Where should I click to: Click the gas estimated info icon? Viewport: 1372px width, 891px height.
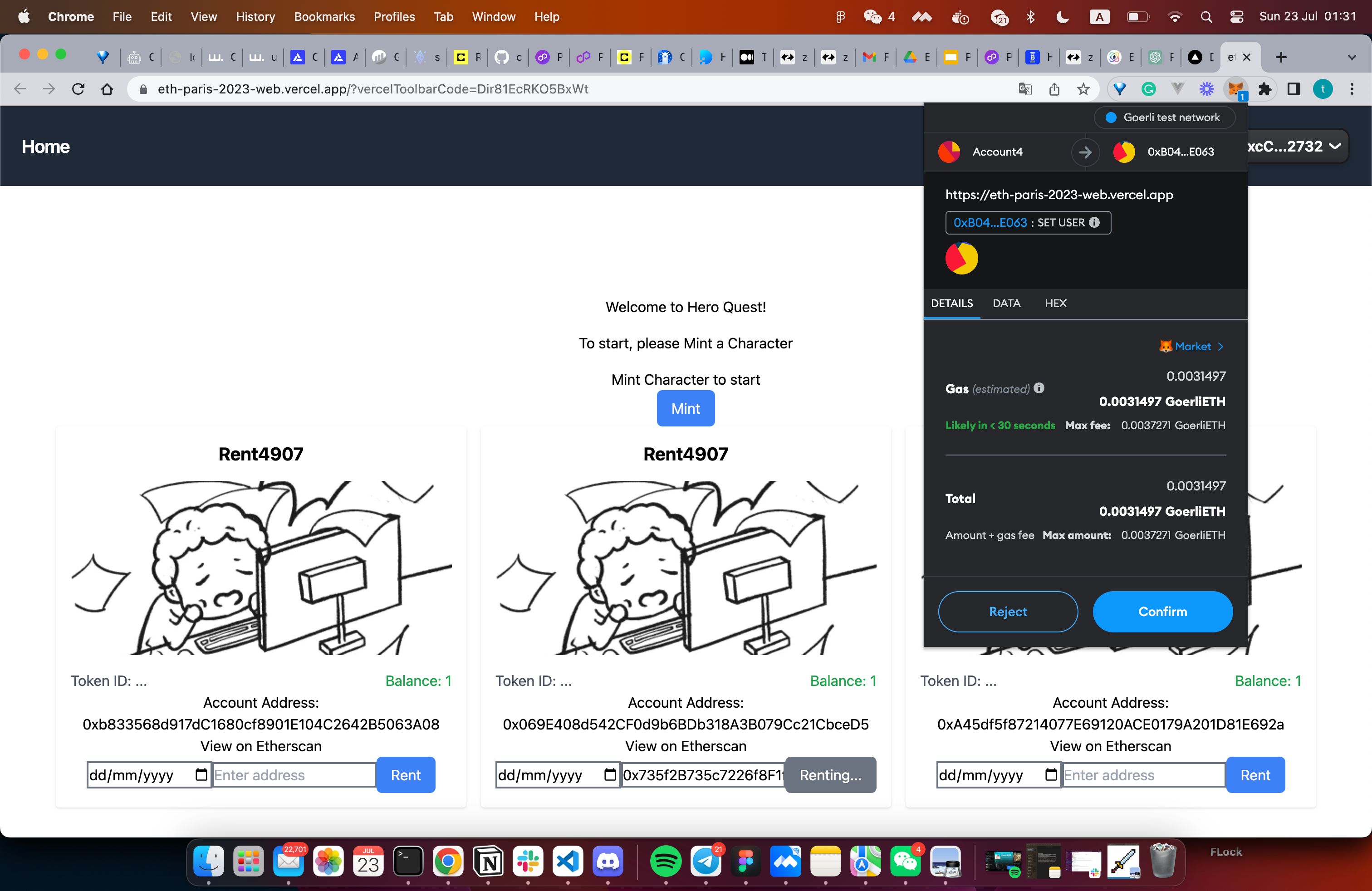[1039, 388]
